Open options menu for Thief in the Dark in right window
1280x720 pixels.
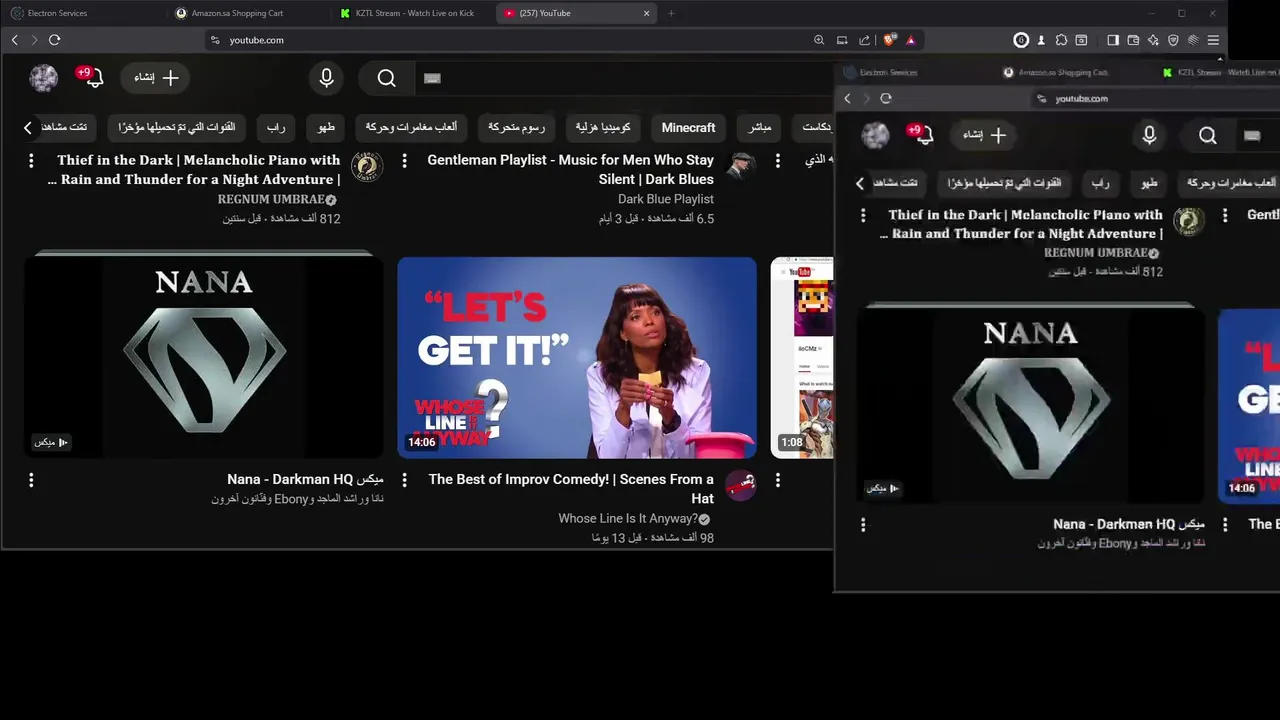pyautogui.click(x=863, y=215)
